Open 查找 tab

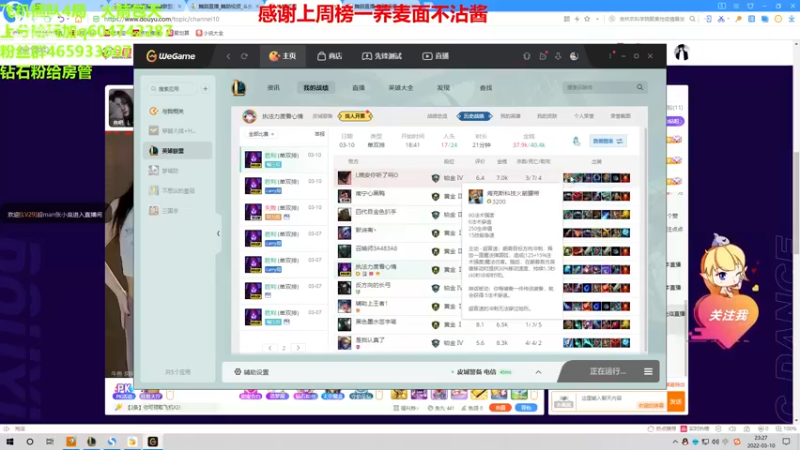click(486, 88)
